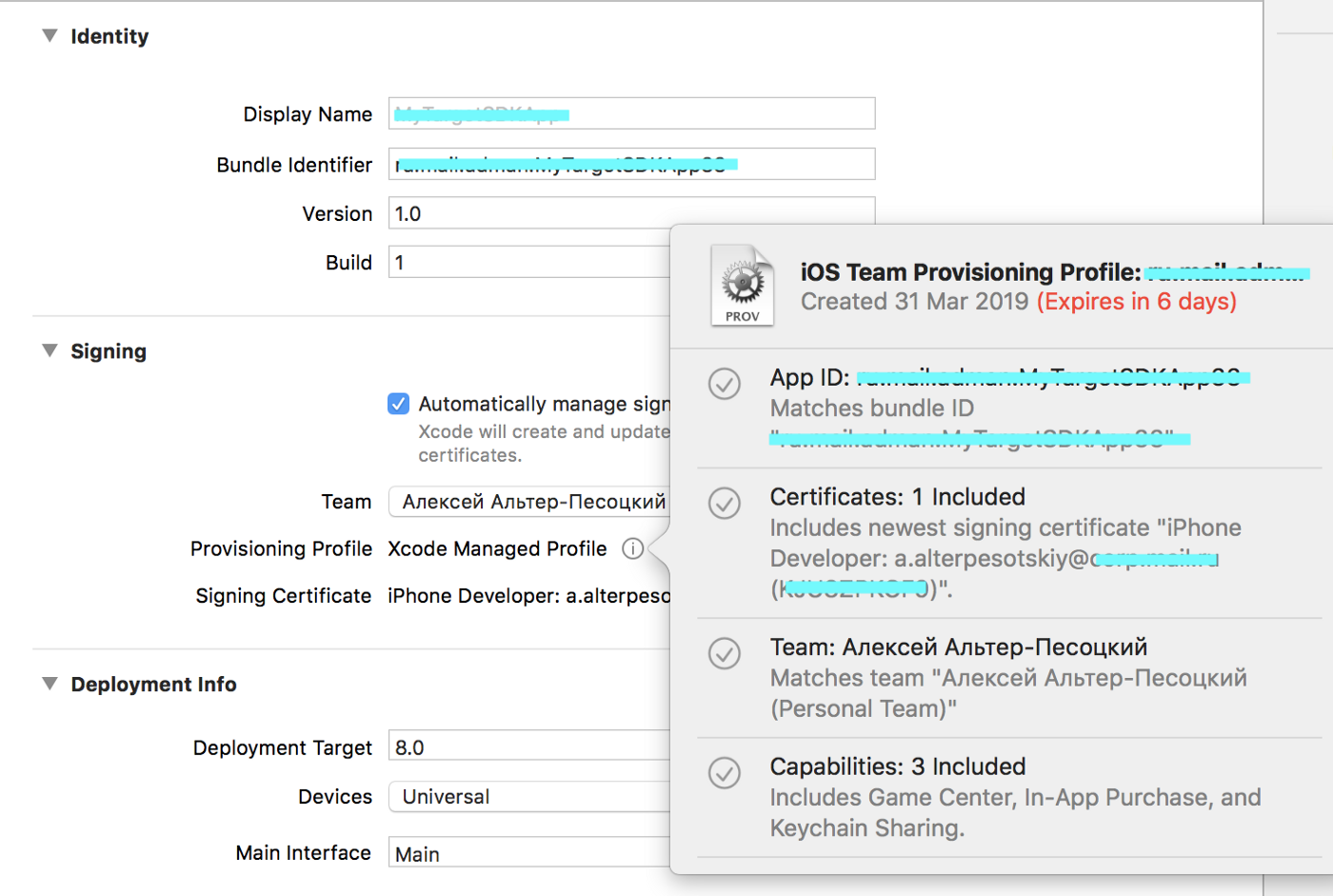The height and width of the screenshot is (896, 1333).
Task: Click the Xcode Managed Profile label
Action: tap(497, 548)
